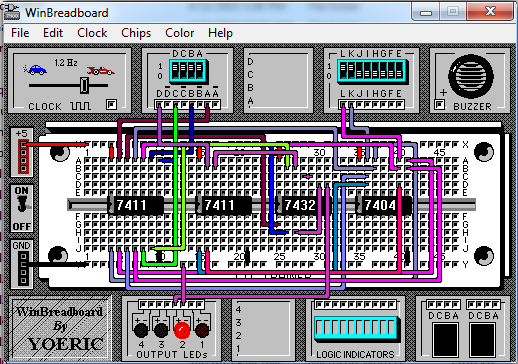The image size is (518, 364).
Task: Click the WinBreadboard By YOERIC logo
Action: (60, 328)
